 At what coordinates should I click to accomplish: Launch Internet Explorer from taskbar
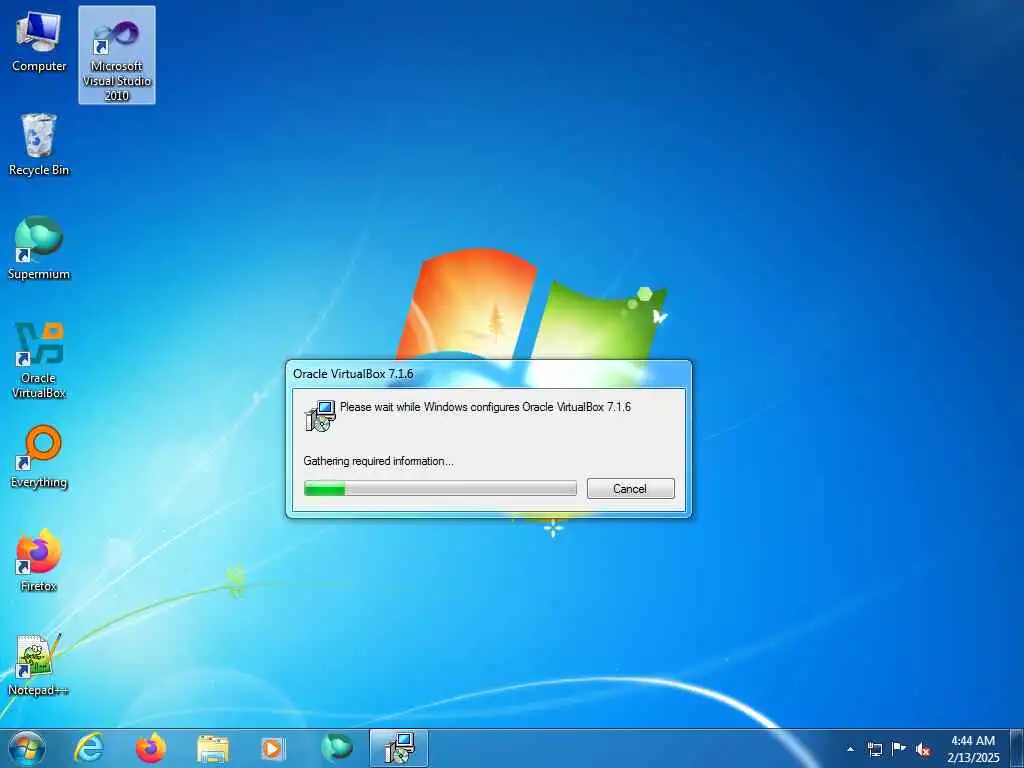point(89,748)
